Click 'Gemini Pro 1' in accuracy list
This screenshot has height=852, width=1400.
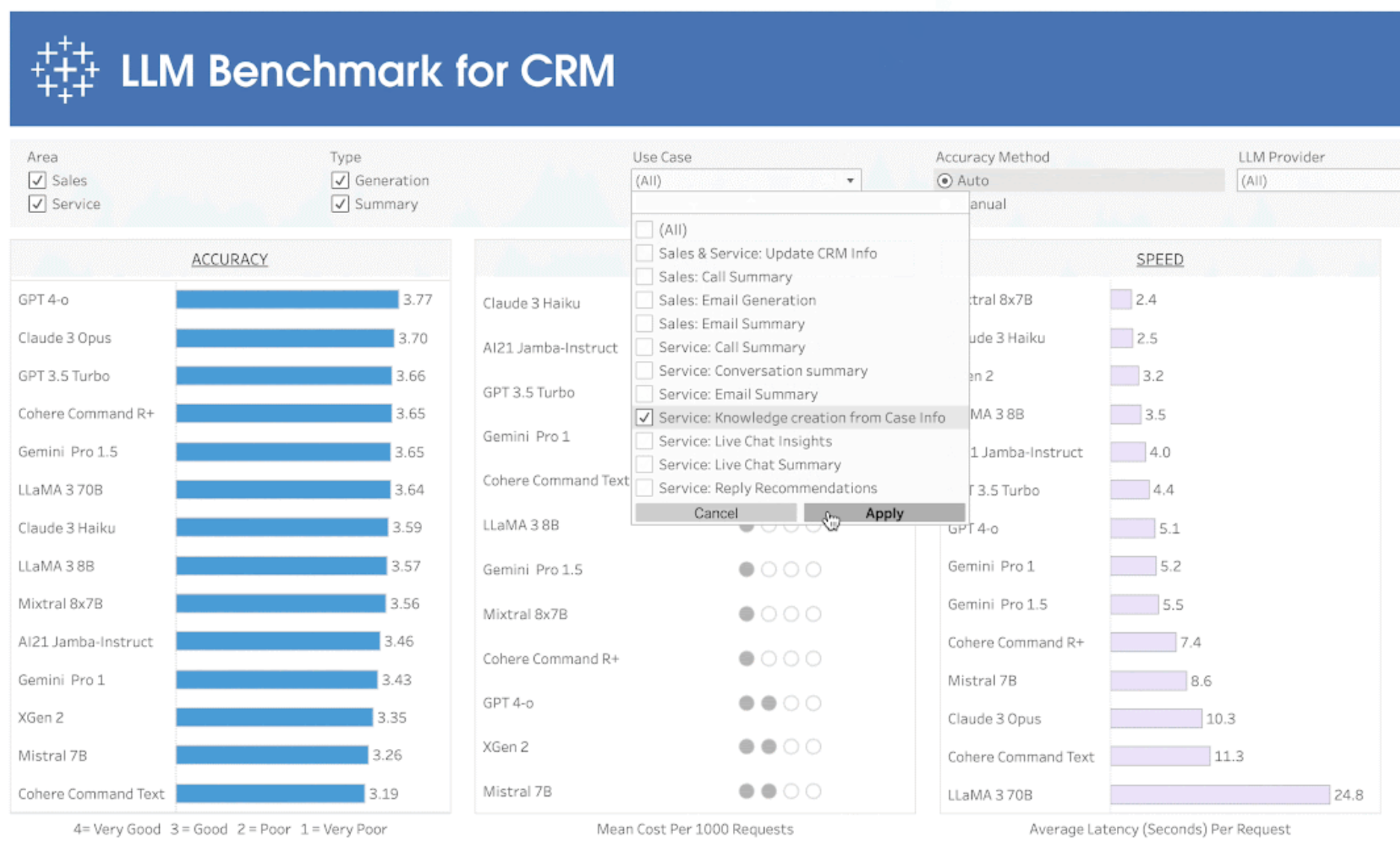[x=61, y=679]
